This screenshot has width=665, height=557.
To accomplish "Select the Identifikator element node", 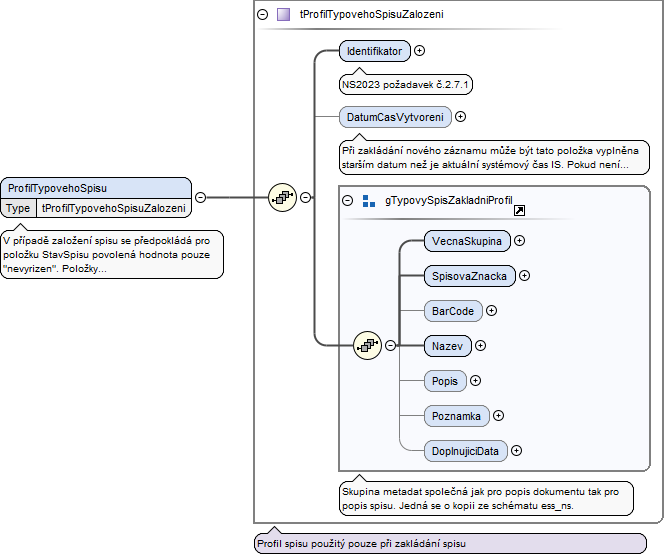I will [375, 51].
